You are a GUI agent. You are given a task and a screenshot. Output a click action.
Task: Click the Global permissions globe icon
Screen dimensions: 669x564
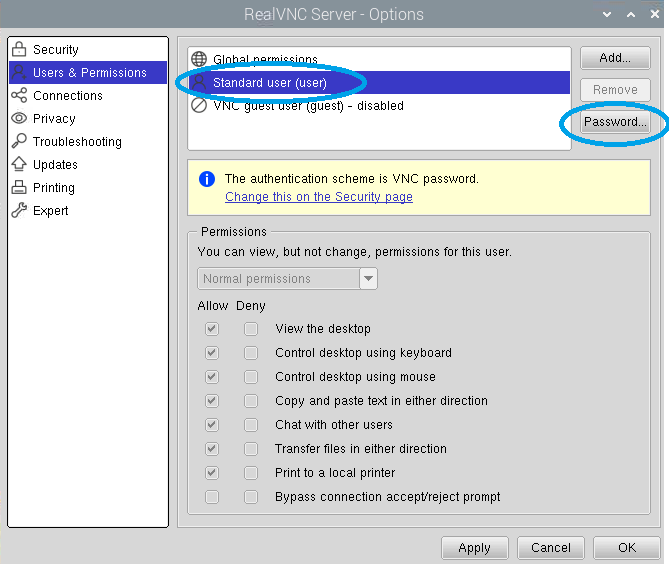(x=199, y=59)
